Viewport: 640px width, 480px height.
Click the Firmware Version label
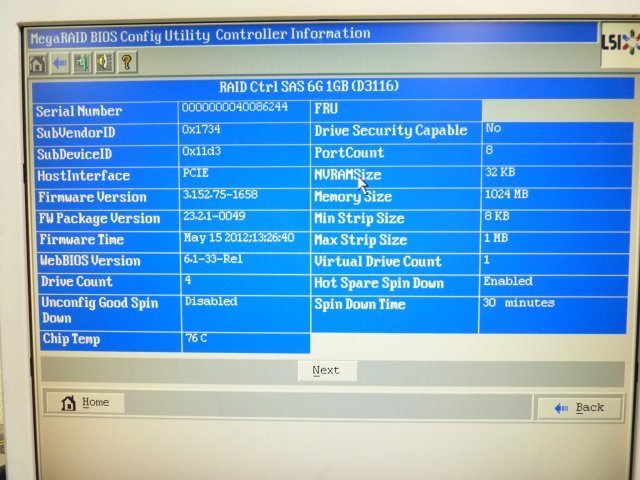92,197
